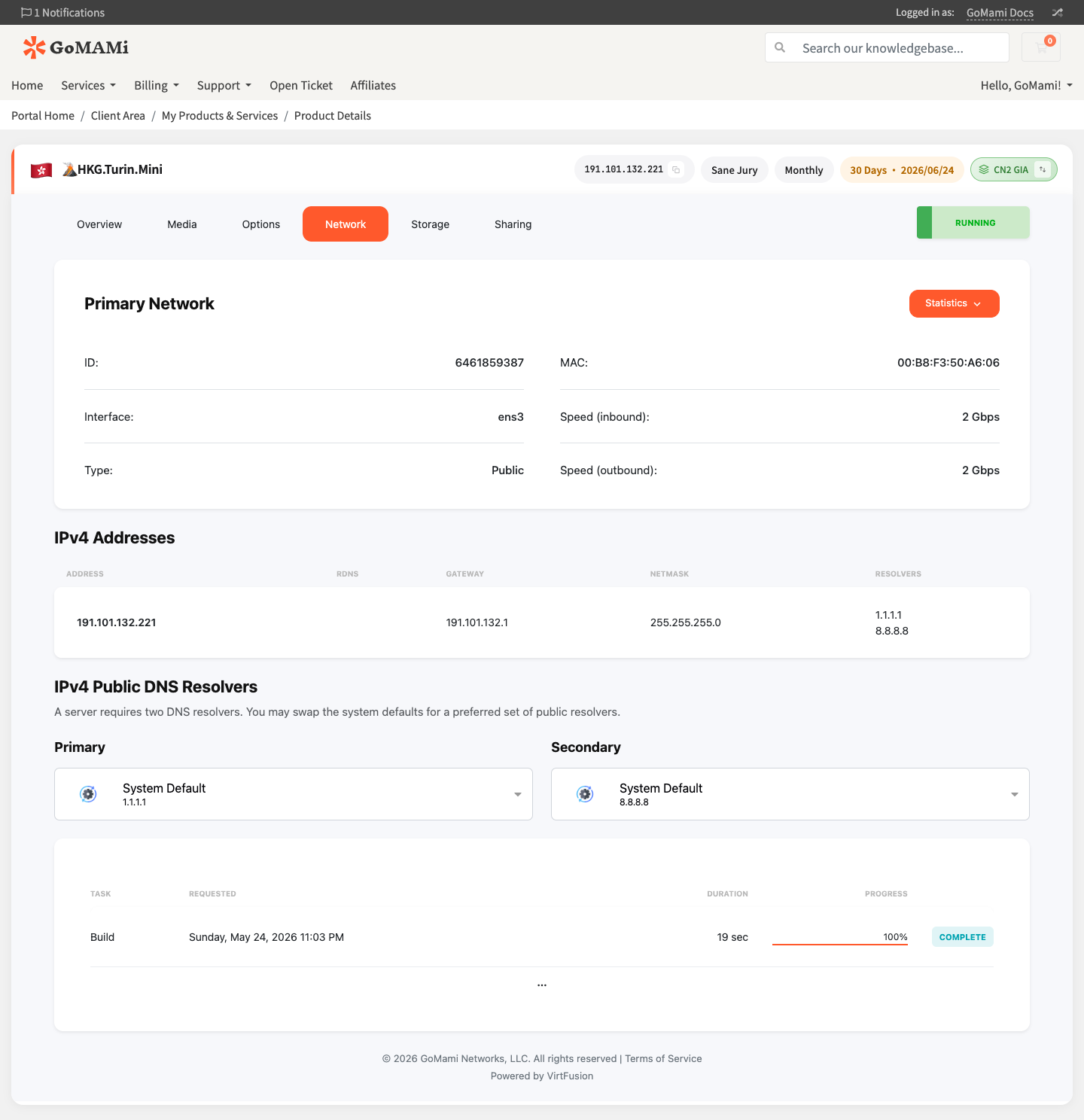
Task: Switch to the Media tab
Action: (182, 224)
